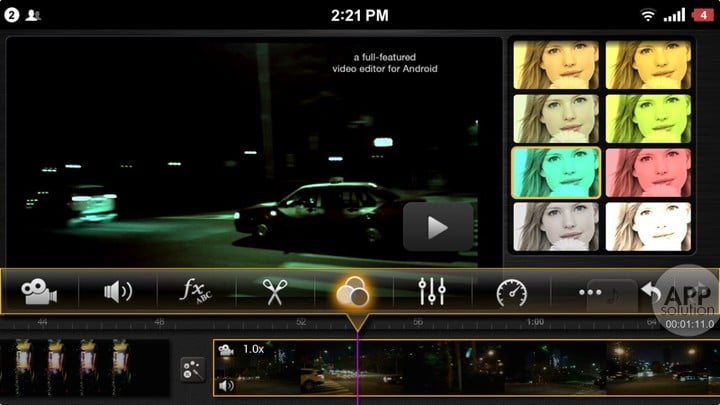Click the playhead marker on the timeline
Screen dimensions: 720x405
(x=357, y=323)
